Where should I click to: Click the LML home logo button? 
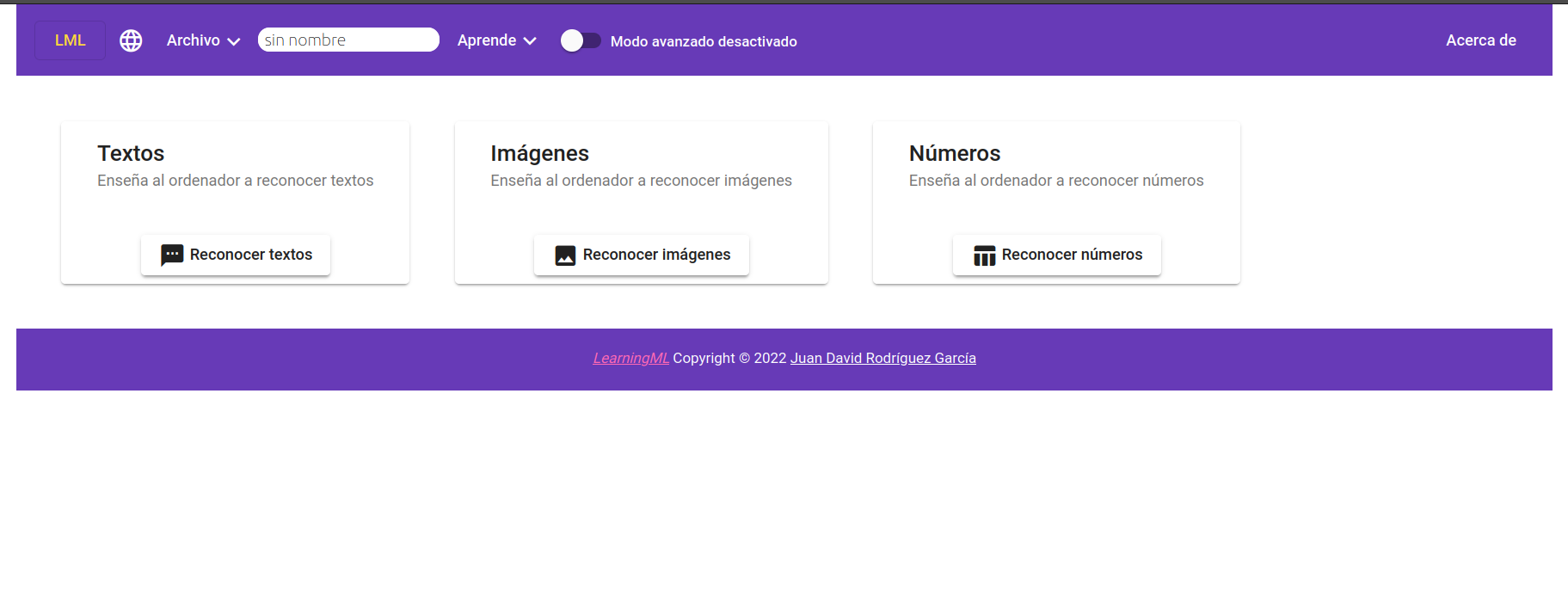[71, 40]
